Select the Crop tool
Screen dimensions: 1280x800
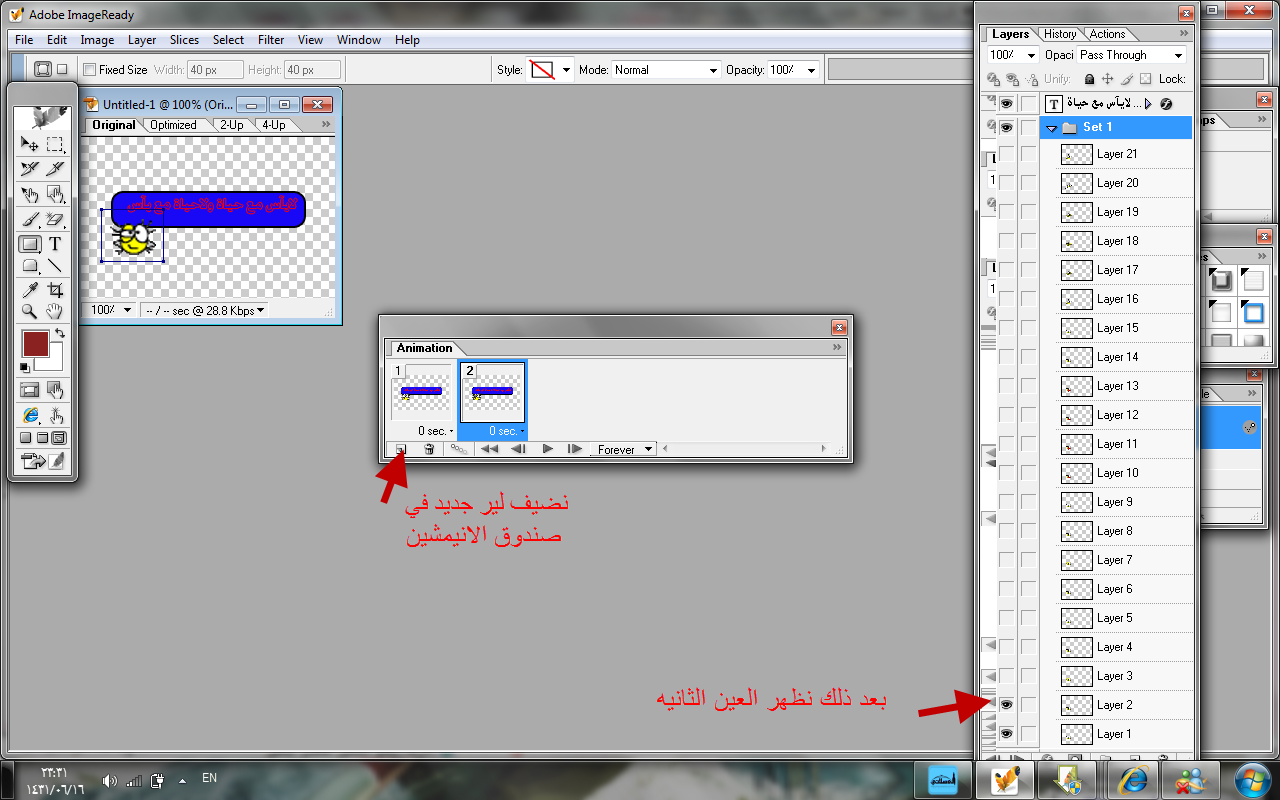[x=55, y=290]
